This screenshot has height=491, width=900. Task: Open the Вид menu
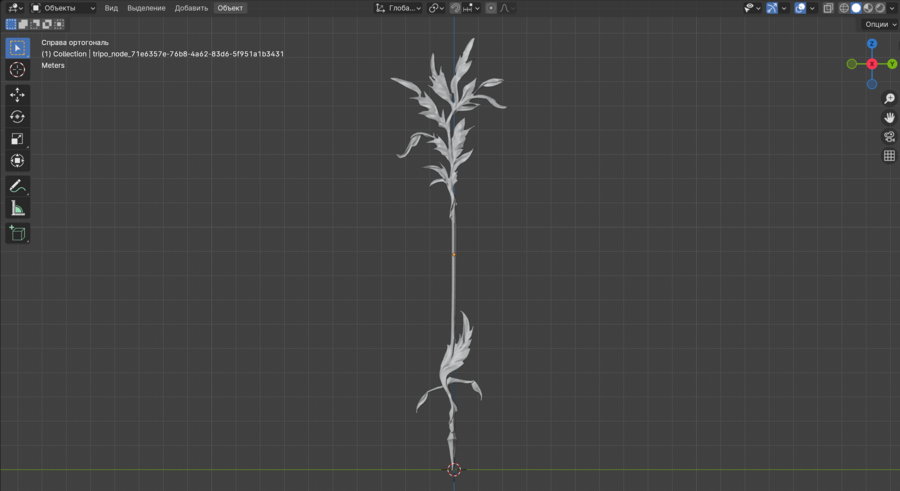pyautogui.click(x=111, y=8)
